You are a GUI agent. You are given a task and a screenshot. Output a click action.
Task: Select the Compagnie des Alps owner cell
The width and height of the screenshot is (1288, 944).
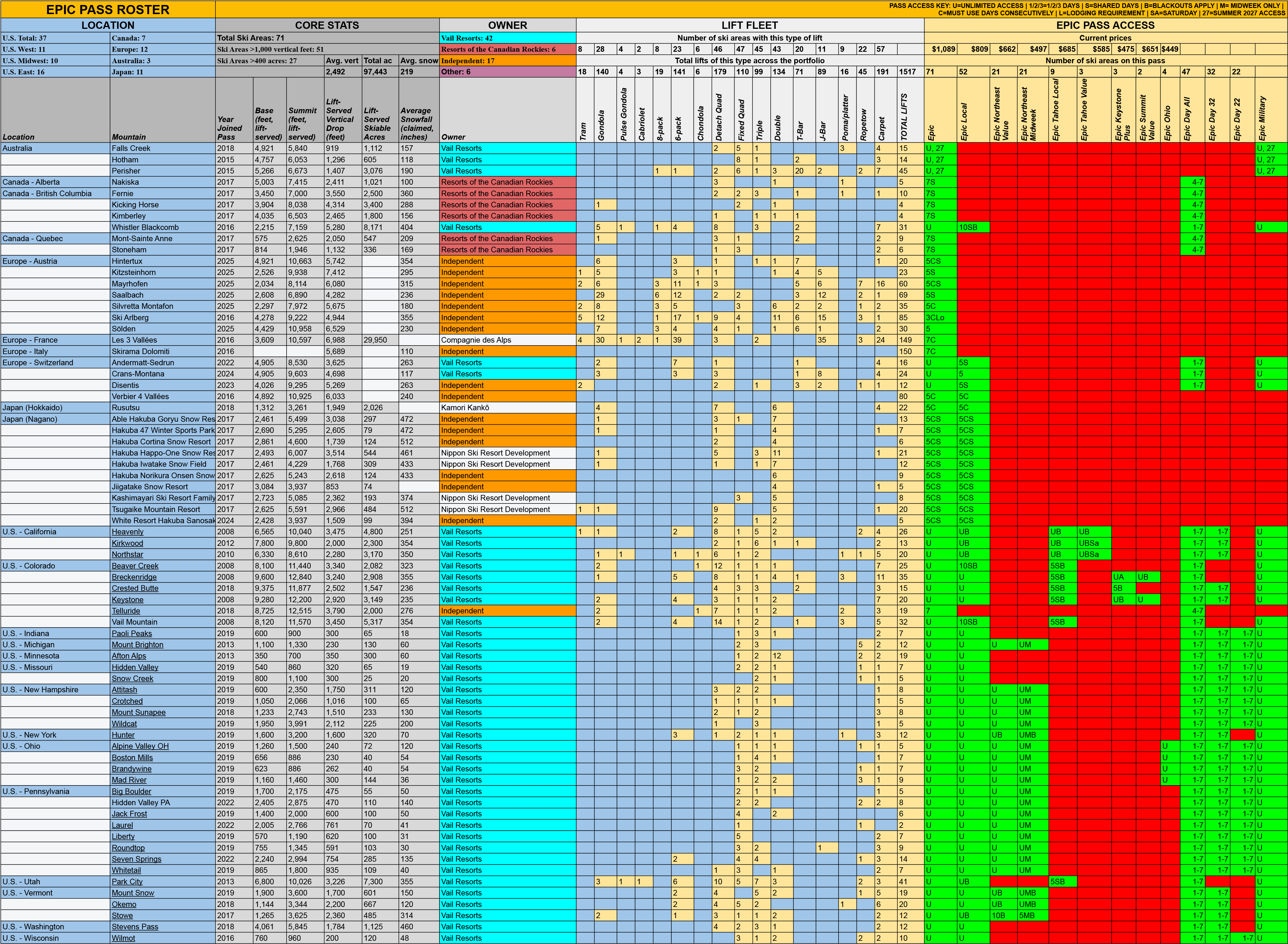click(x=476, y=340)
